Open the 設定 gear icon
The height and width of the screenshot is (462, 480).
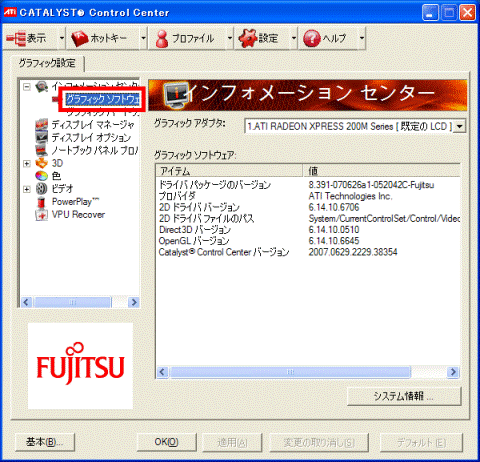[248, 38]
